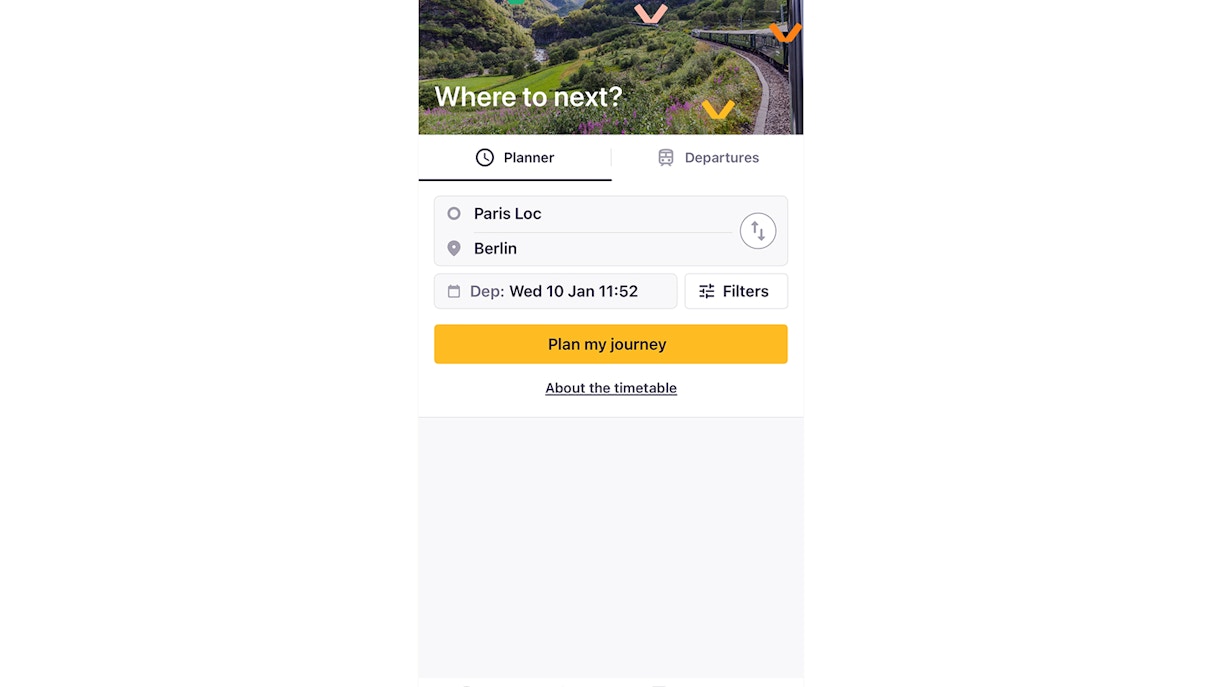Expand the orange chevron below Where to next
1222x687 pixels.
(717, 110)
